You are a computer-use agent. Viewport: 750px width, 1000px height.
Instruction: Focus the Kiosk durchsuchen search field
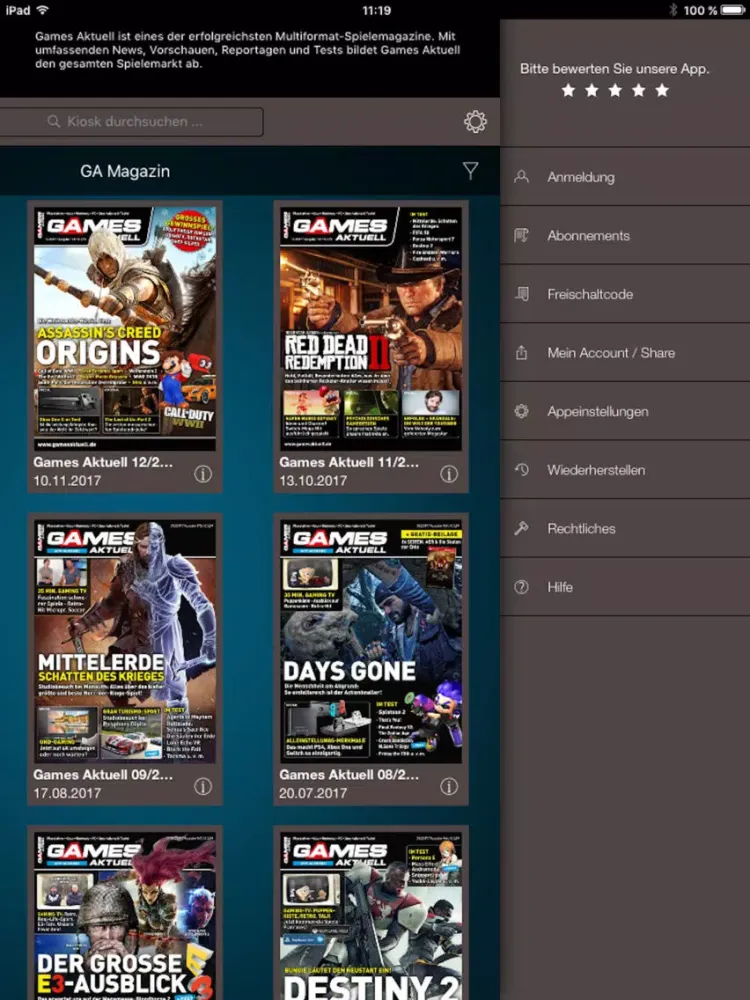[131, 121]
